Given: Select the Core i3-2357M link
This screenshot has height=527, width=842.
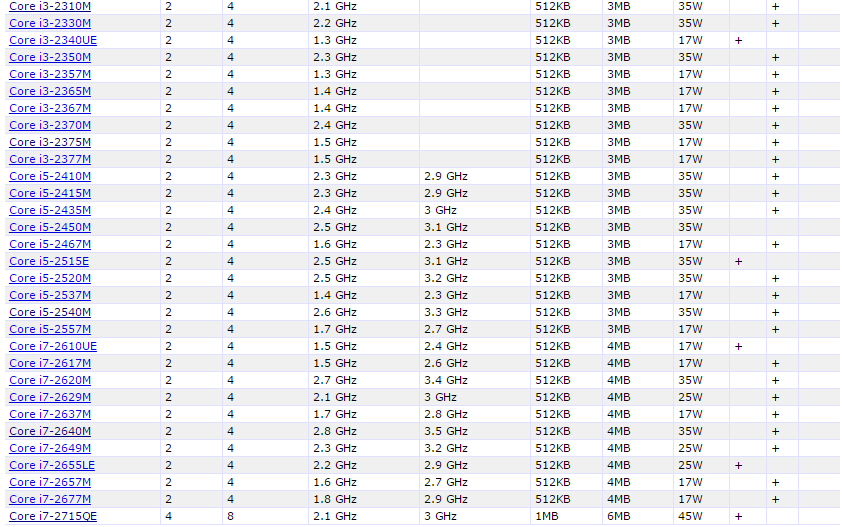Looking at the screenshot, I should point(50,74).
